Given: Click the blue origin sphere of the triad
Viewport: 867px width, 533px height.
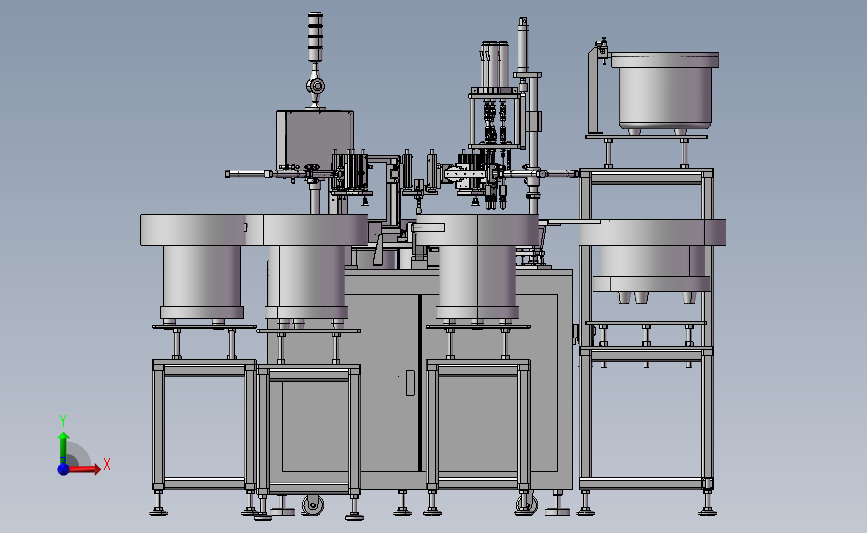Looking at the screenshot, I should [63, 469].
